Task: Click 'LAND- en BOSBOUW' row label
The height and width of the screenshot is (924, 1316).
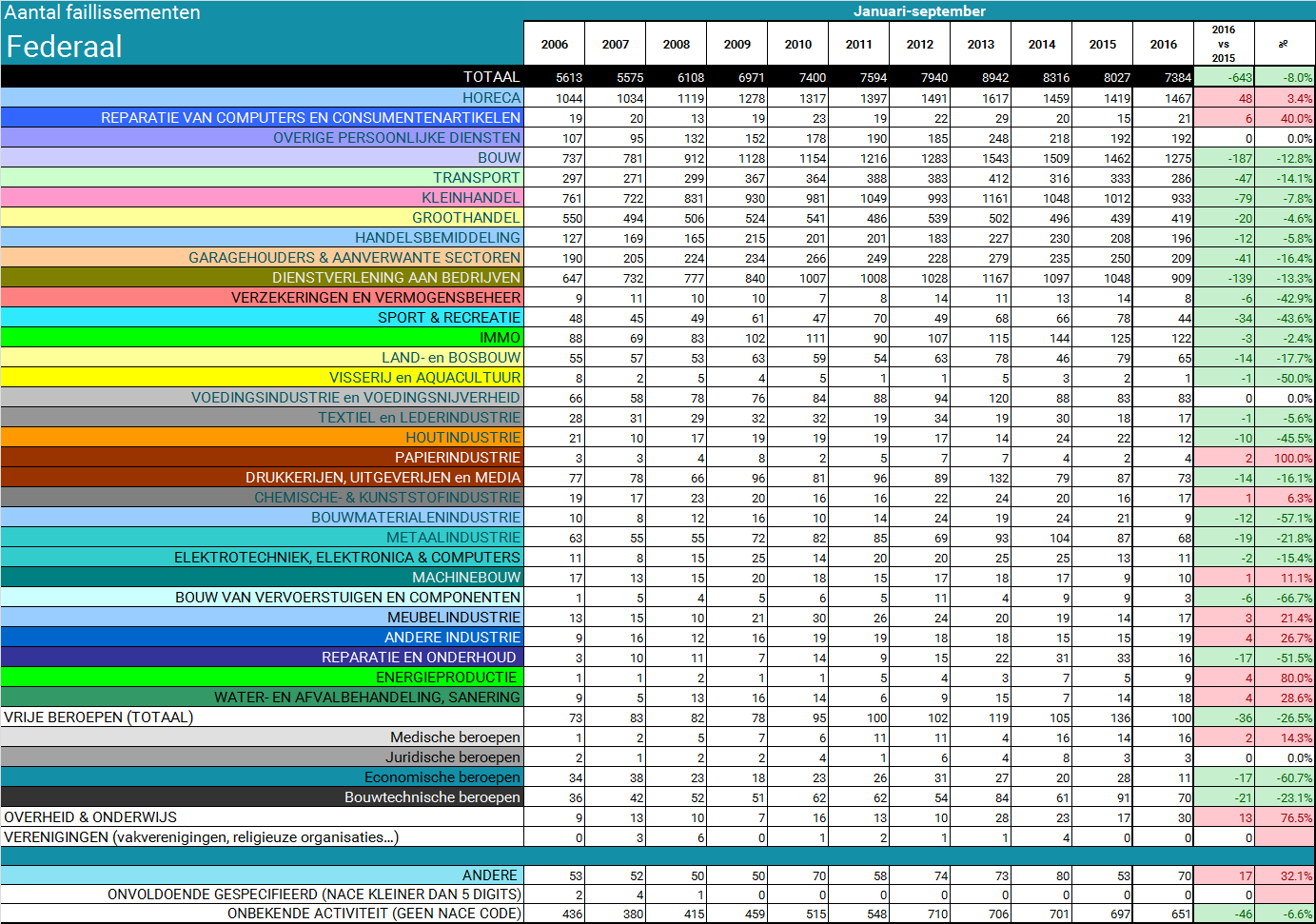Action: pyautogui.click(x=451, y=357)
